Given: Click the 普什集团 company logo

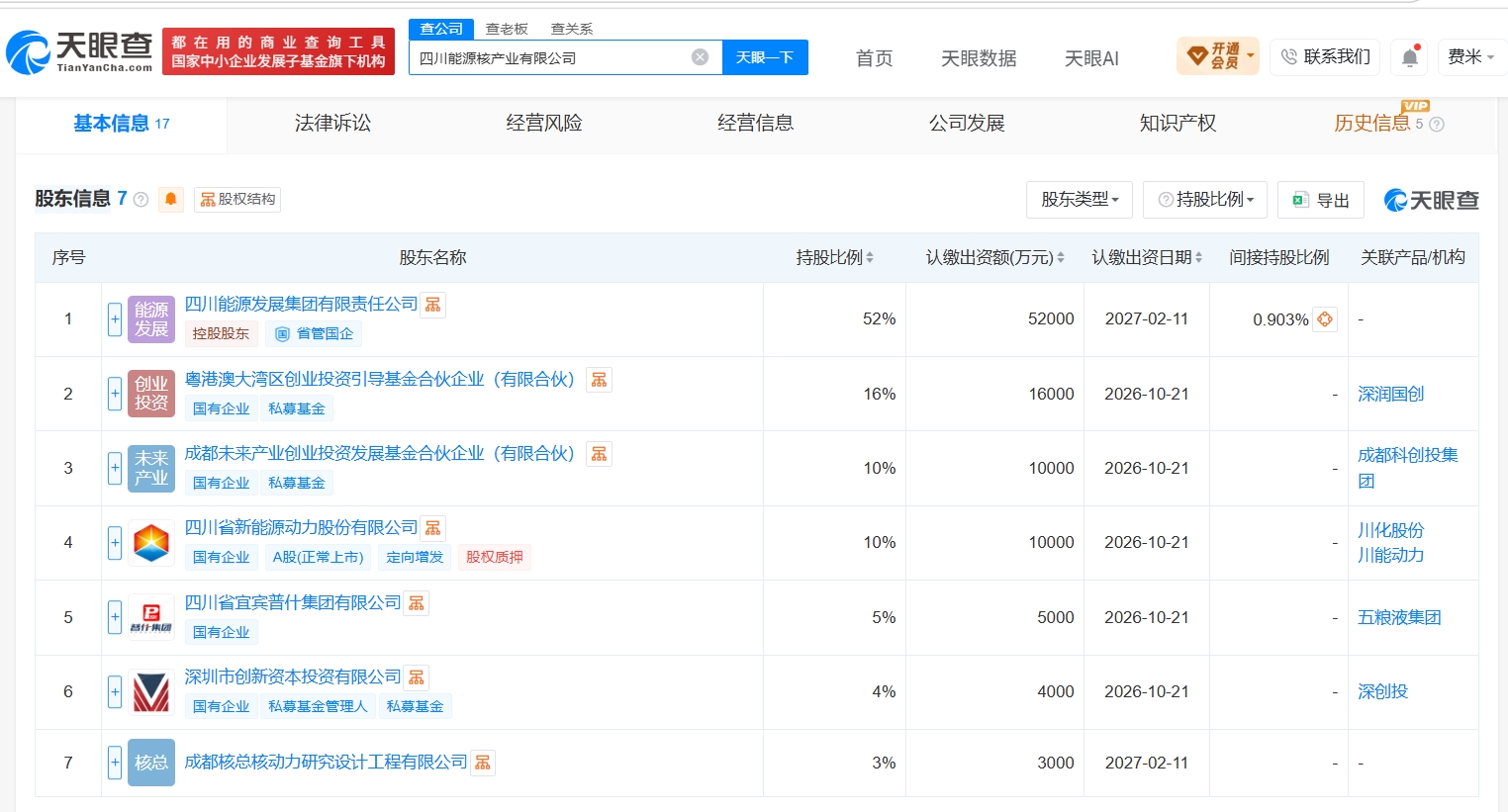Looking at the screenshot, I should pos(151,617).
